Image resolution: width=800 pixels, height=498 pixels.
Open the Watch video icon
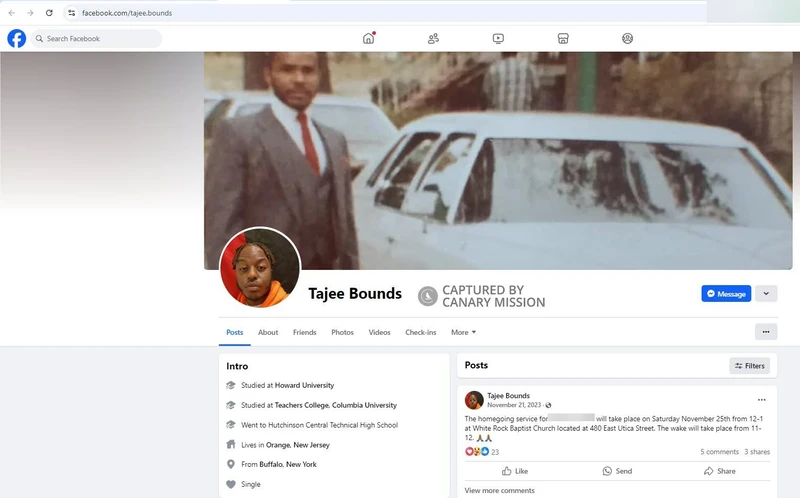[498, 39]
